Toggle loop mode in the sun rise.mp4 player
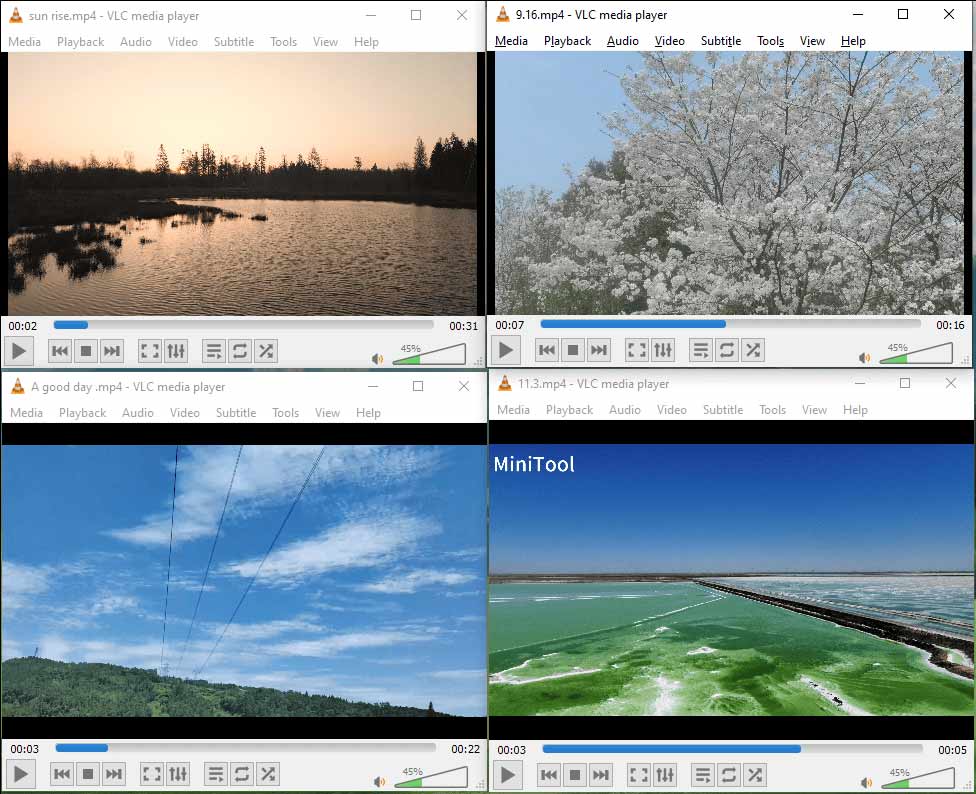976x794 pixels. [x=240, y=350]
